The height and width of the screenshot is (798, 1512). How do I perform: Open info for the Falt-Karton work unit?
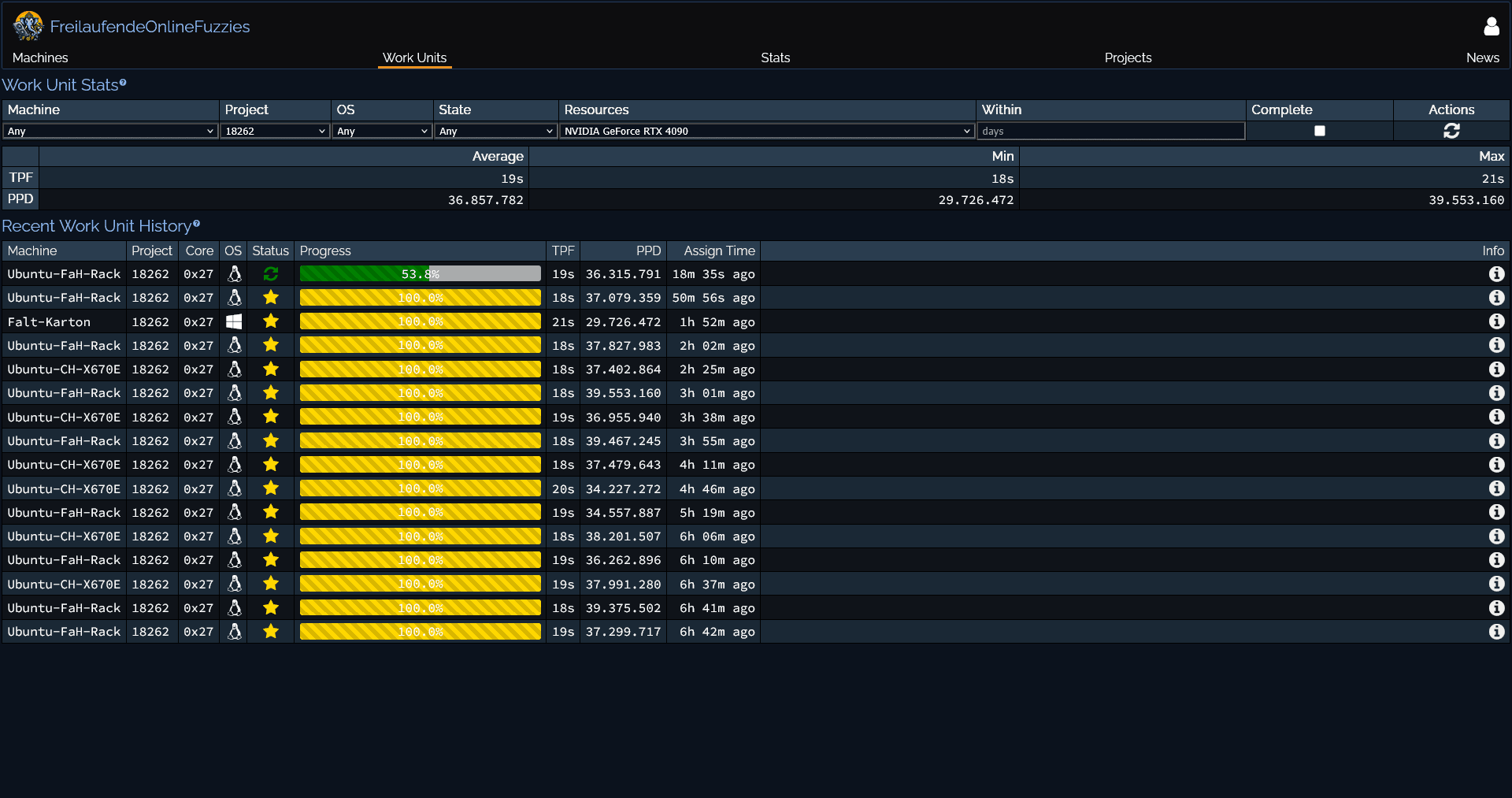(1497, 321)
